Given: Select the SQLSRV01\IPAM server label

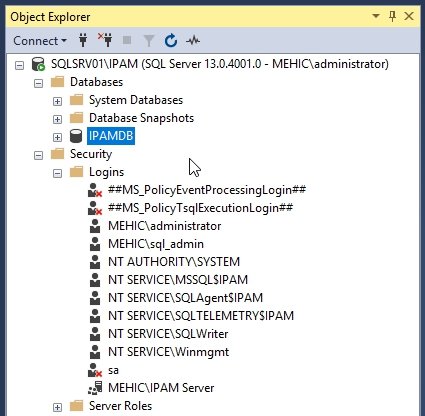Looking at the screenshot, I should coord(220,64).
